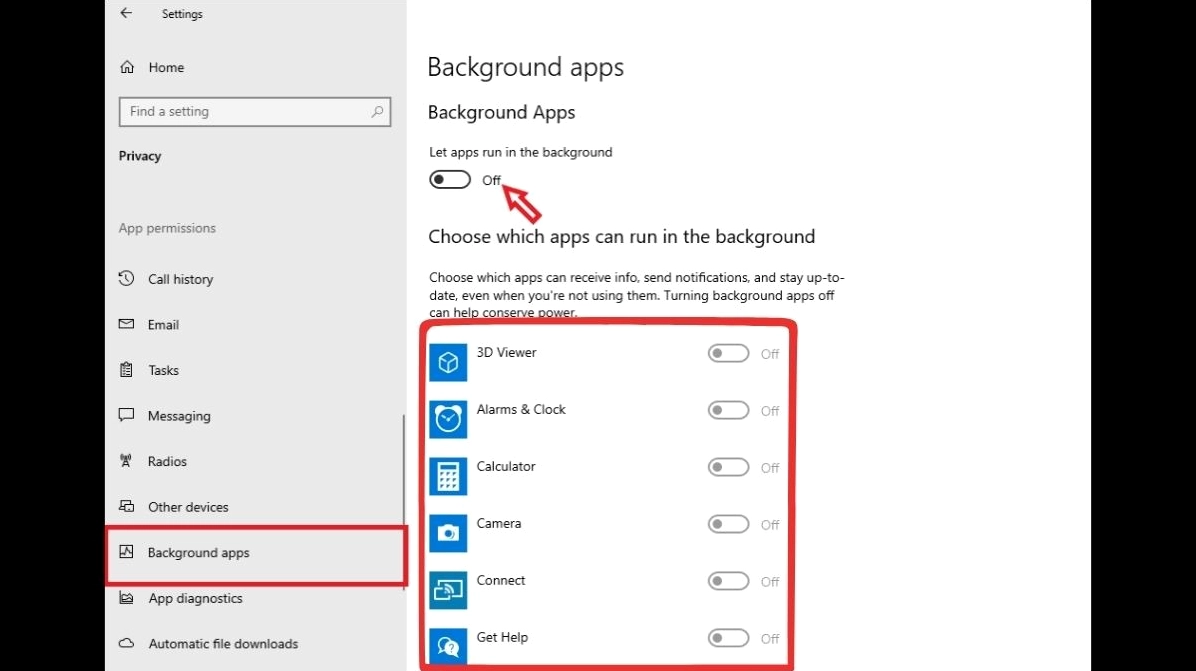Open Background apps sidebar item
This screenshot has width=1196, height=671.
point(198,553)
